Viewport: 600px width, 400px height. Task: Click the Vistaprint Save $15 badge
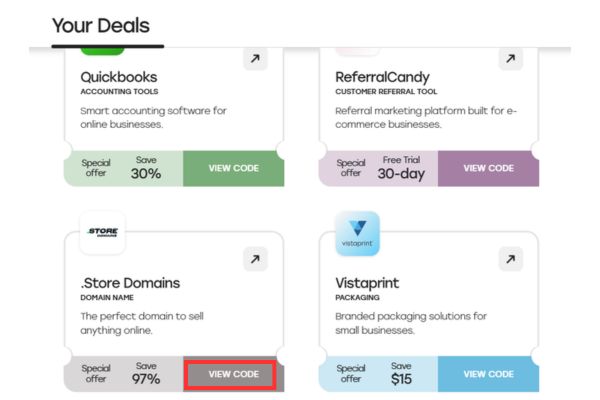click(x=400, y=374)
